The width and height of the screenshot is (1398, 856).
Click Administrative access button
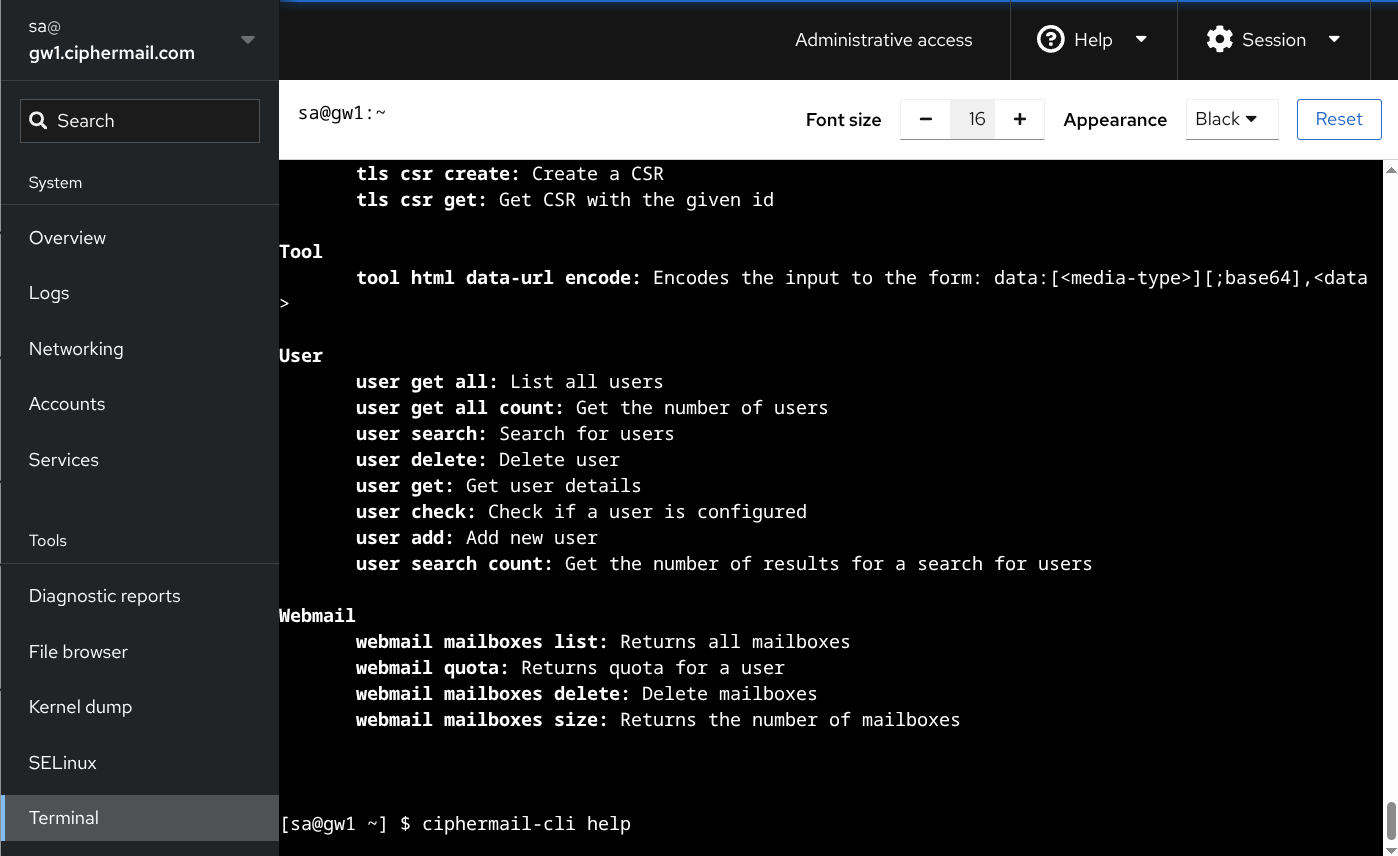click(883, 40)
